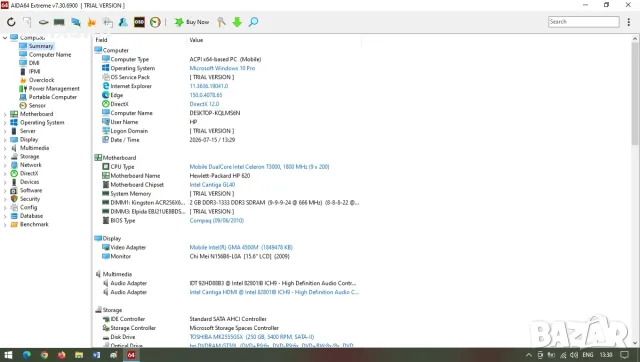
Task: Select DESKTOP-KQLMS6N computer name value
Action: tap(215, 113)
